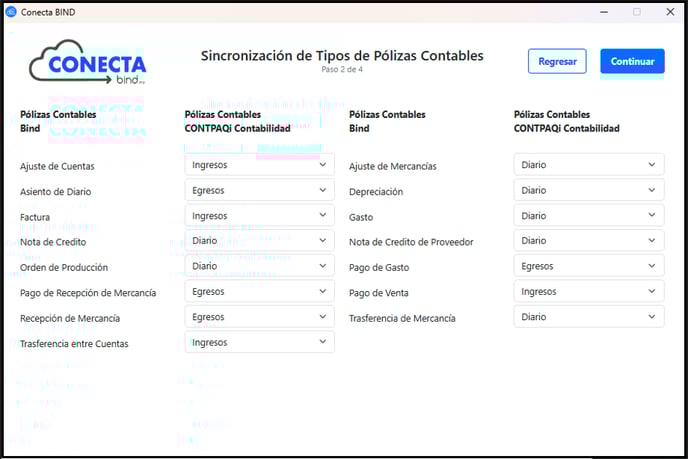Open the Ajuste de Mercancías dropdown
The height and width of the screenshot is (459, 688).
pos(589,165)
